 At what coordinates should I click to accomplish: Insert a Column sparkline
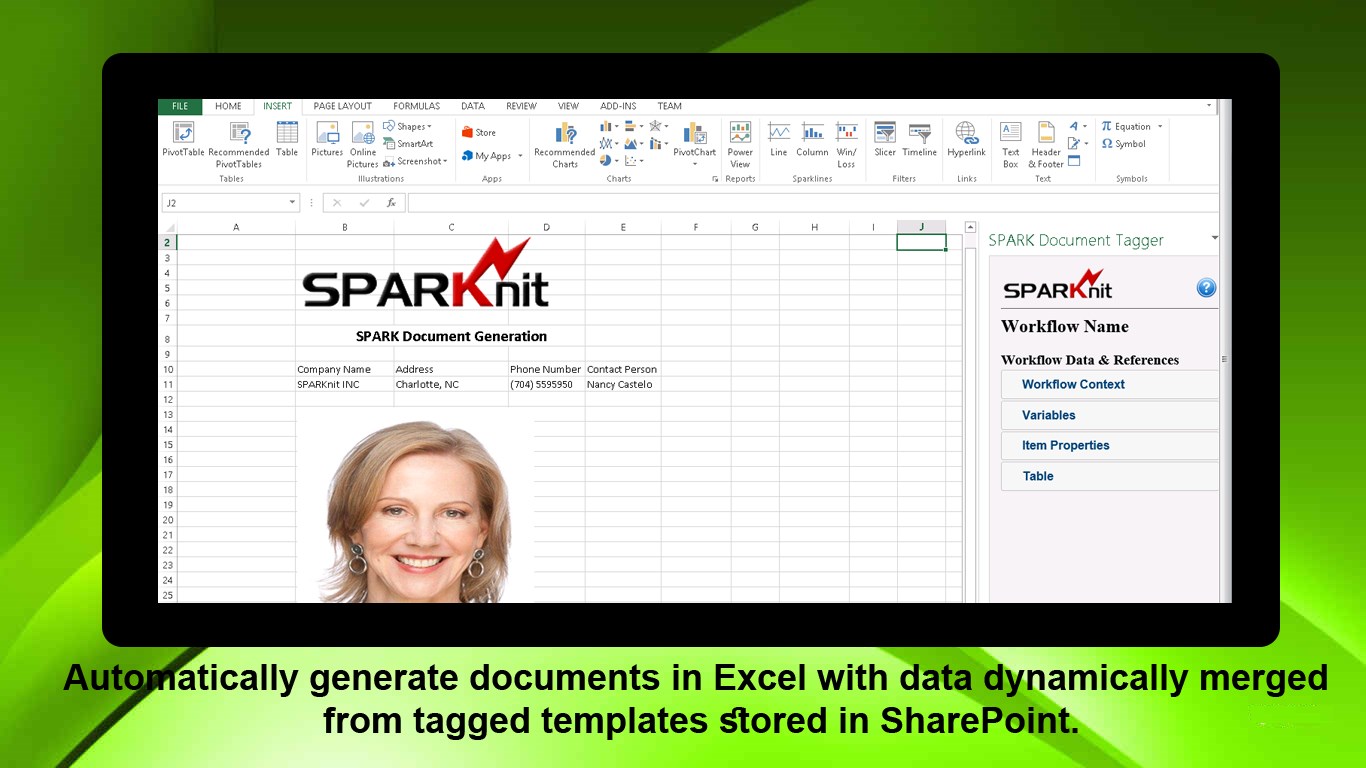coord(812,140)
